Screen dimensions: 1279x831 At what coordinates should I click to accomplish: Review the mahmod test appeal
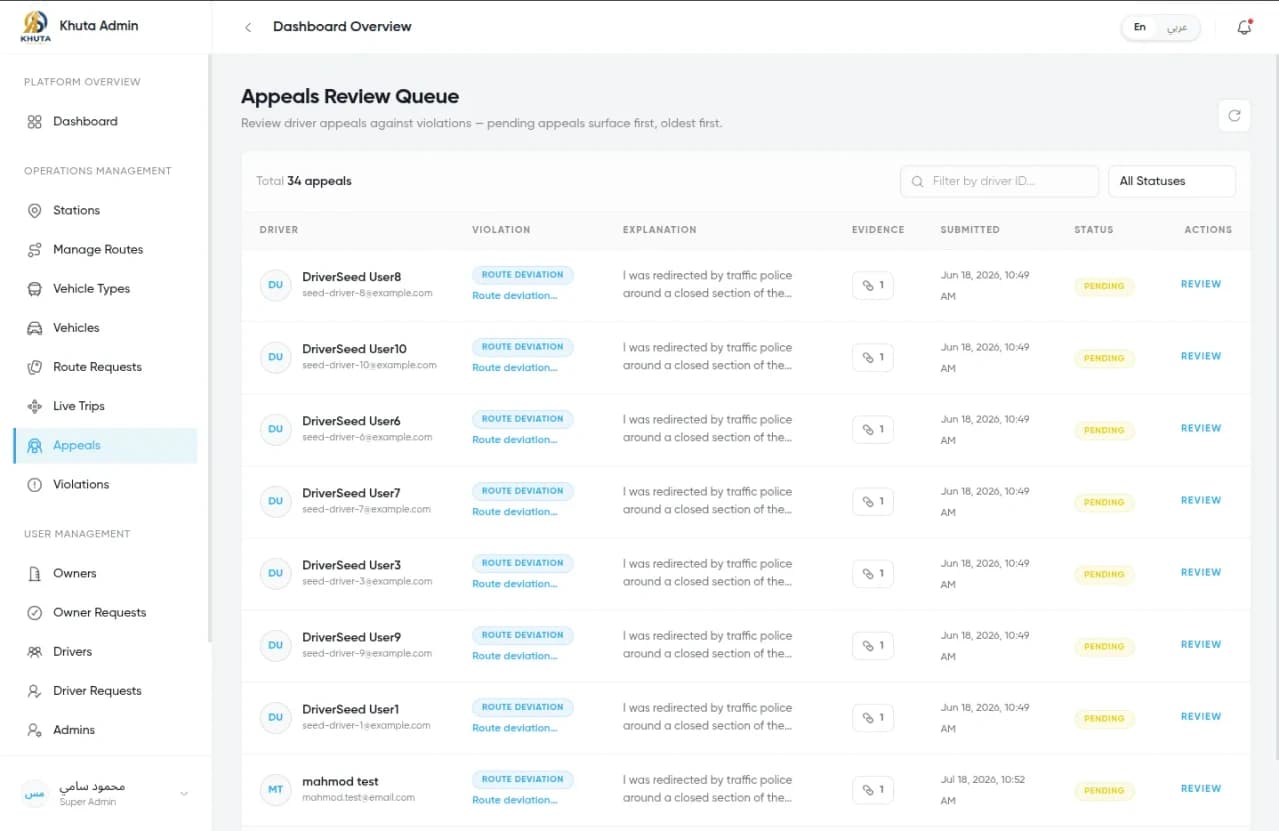pyautogui.click(x=1201, y=788)
